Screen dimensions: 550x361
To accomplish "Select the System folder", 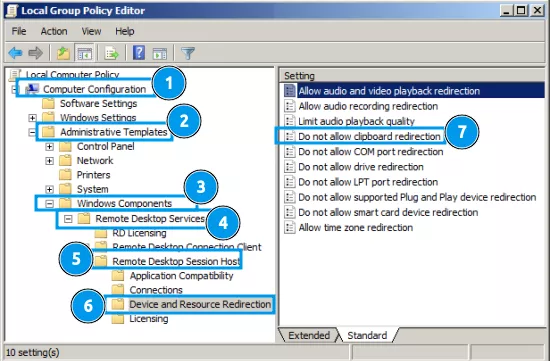I will 92,189.
